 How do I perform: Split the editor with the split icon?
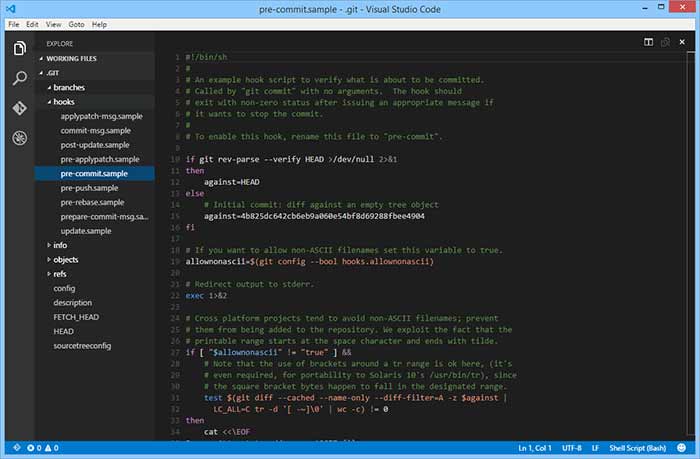click(649, 42)
